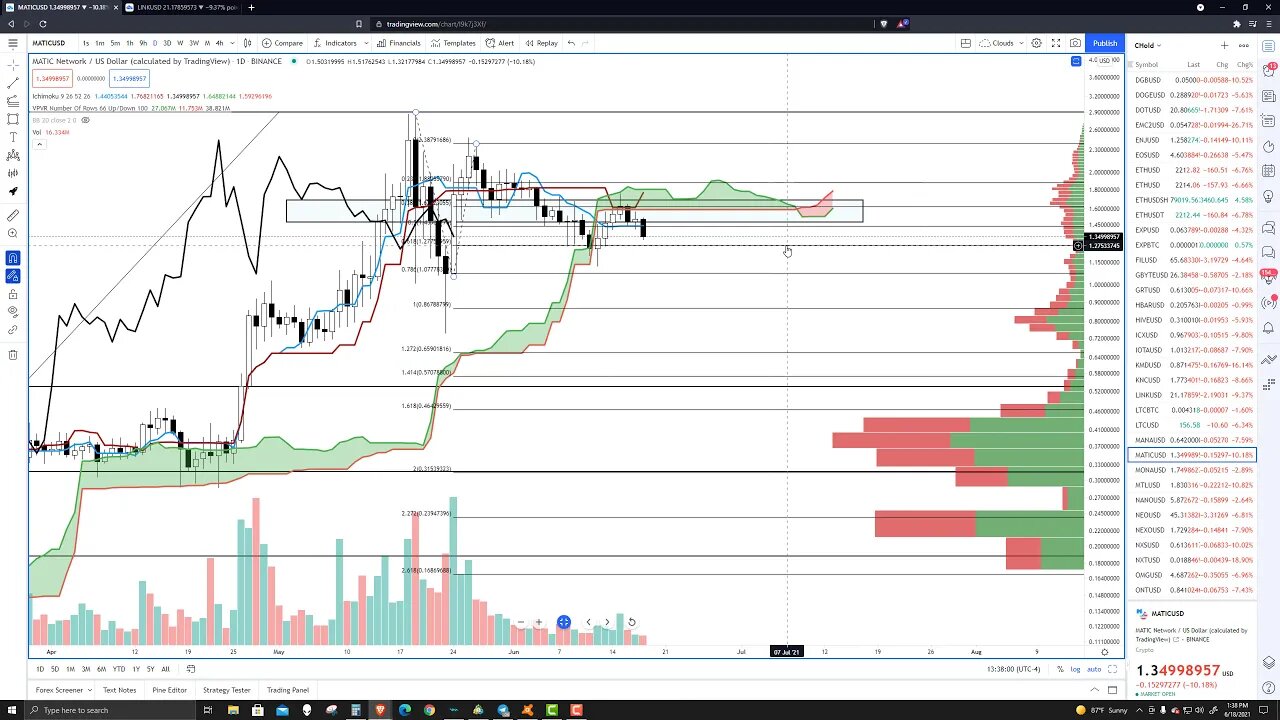This screenshot has height=720, width=1280.
Task: Open the prediction and measurement tools
Action: tap(12, 173)
